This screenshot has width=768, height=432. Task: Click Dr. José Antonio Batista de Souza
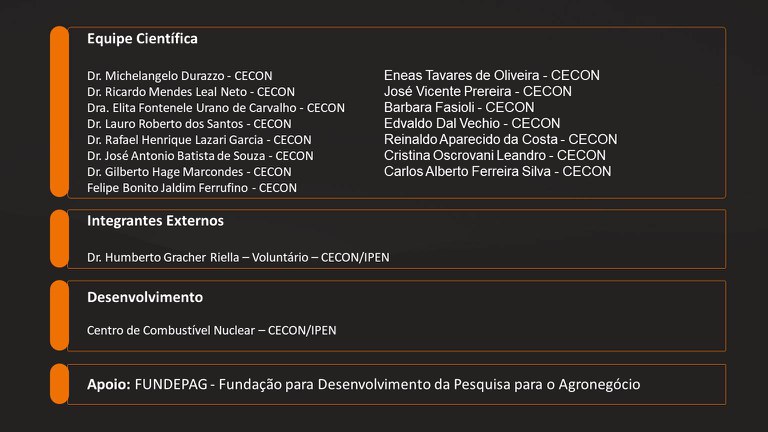tap(200, 156)
